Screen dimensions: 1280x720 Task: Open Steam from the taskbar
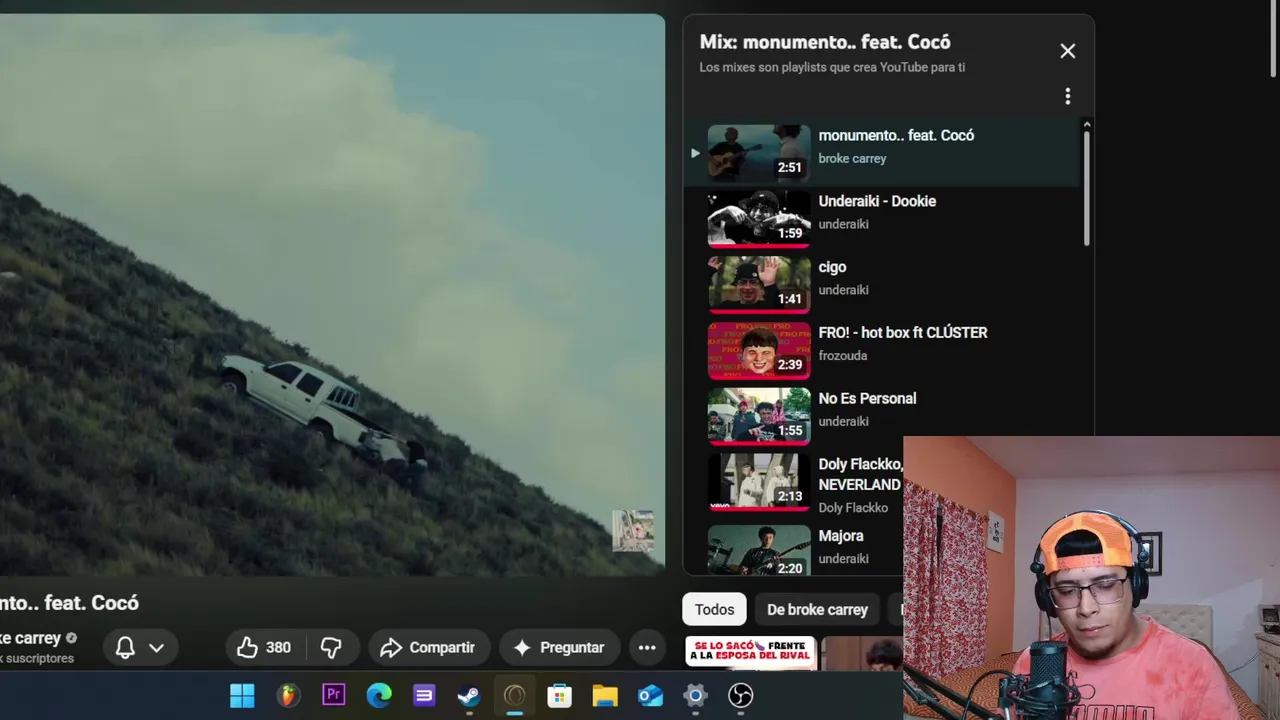[469, 695]
